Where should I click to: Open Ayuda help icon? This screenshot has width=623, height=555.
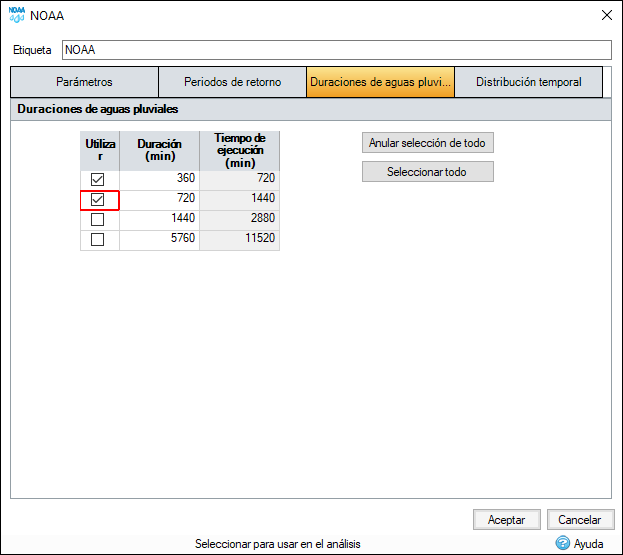(562, 543)
